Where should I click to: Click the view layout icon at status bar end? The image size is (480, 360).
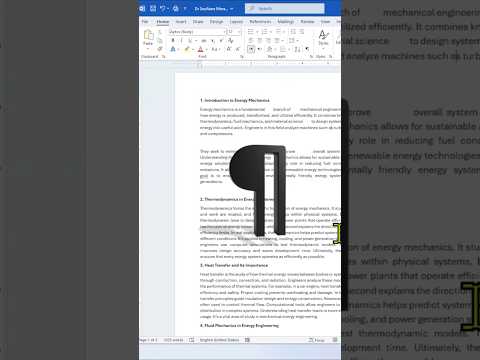pos(335,340)
